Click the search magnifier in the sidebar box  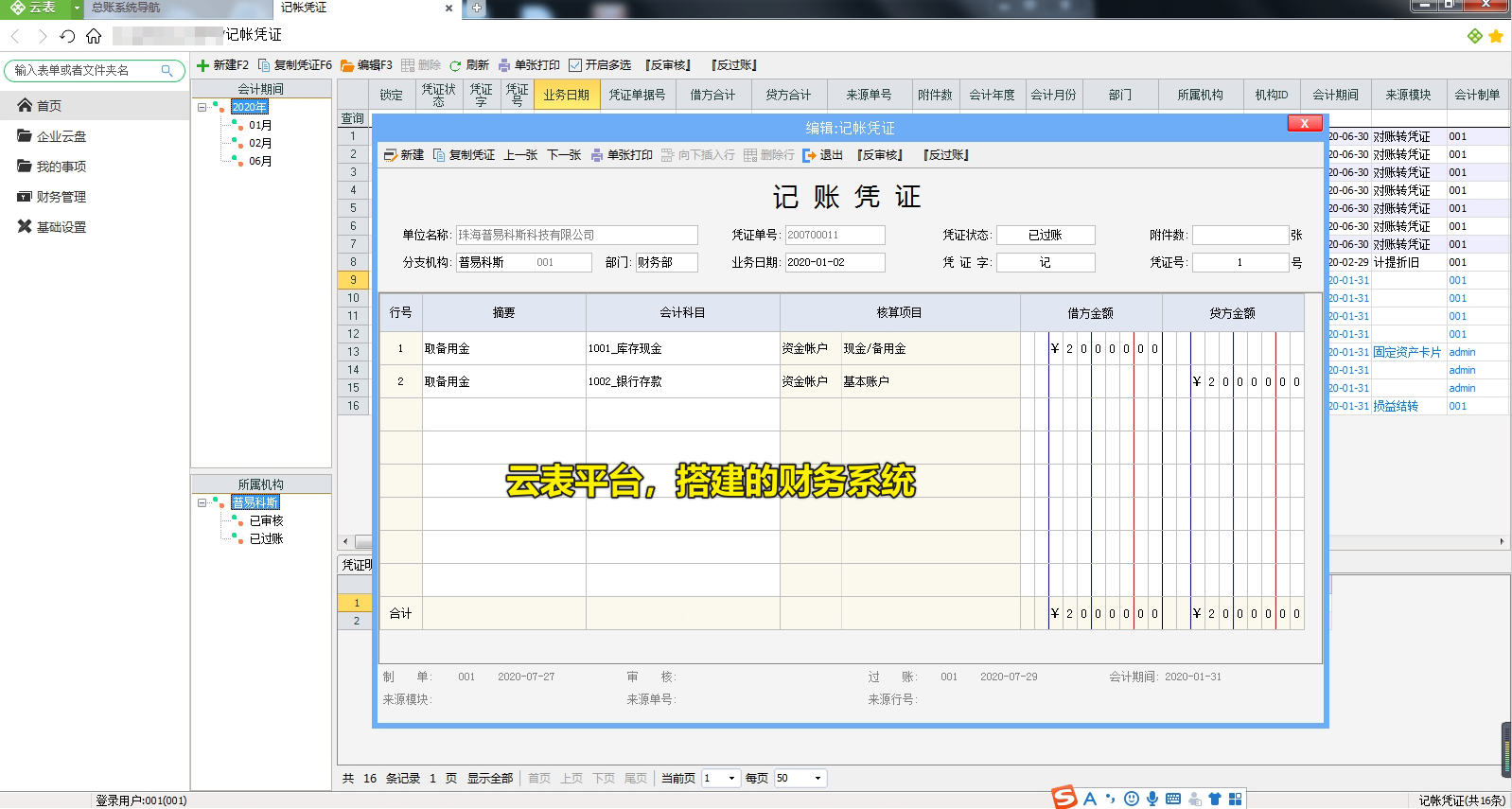point(167,71)
